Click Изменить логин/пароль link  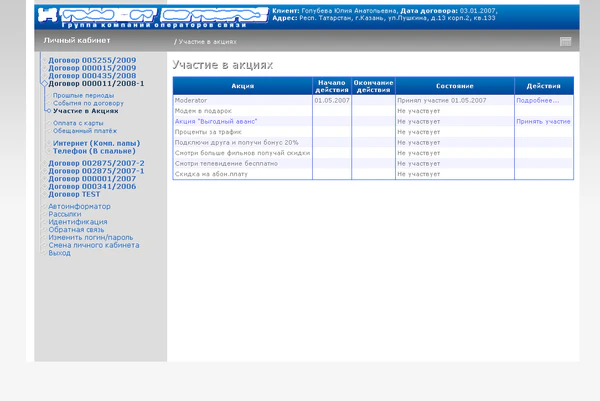(x=92, y=238)
